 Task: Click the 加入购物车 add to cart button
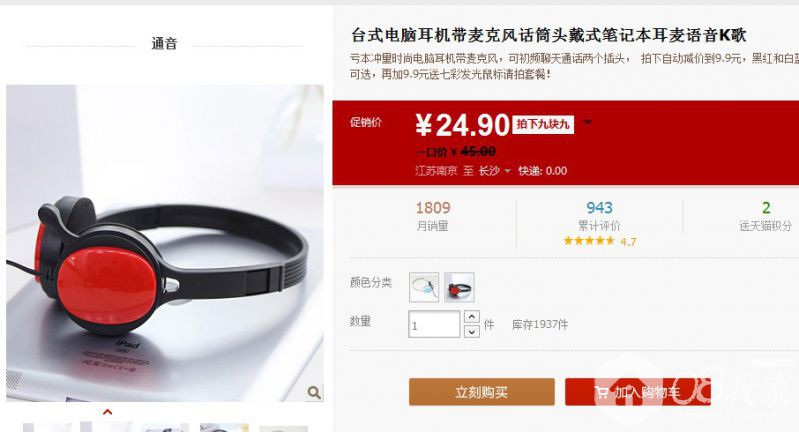[x=637, y=392]
